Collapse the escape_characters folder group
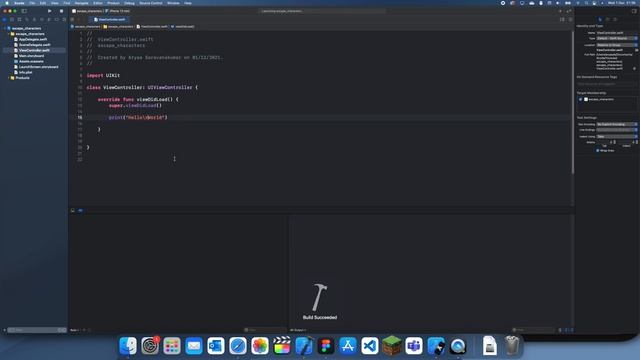The width and height of the screenshot is (640, 360). [x=9, y=34]
